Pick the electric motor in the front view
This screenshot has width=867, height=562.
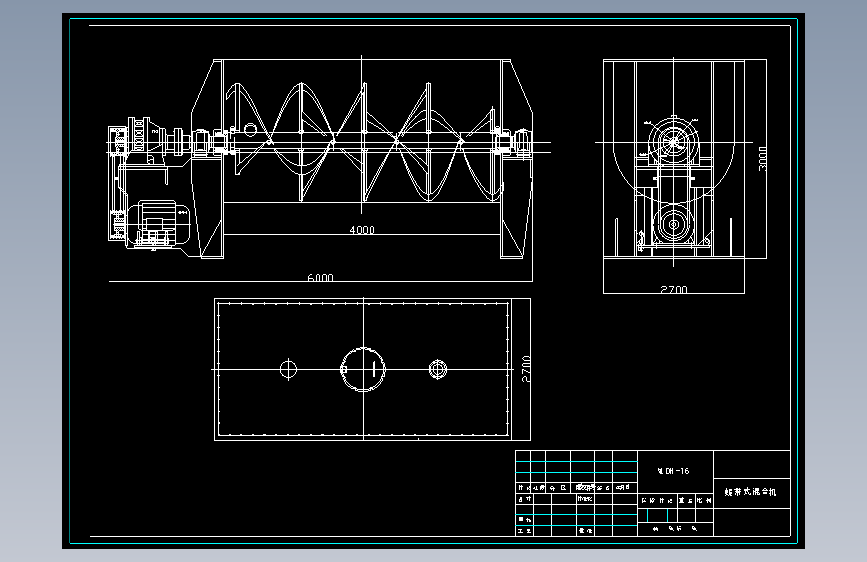[159, 223]
